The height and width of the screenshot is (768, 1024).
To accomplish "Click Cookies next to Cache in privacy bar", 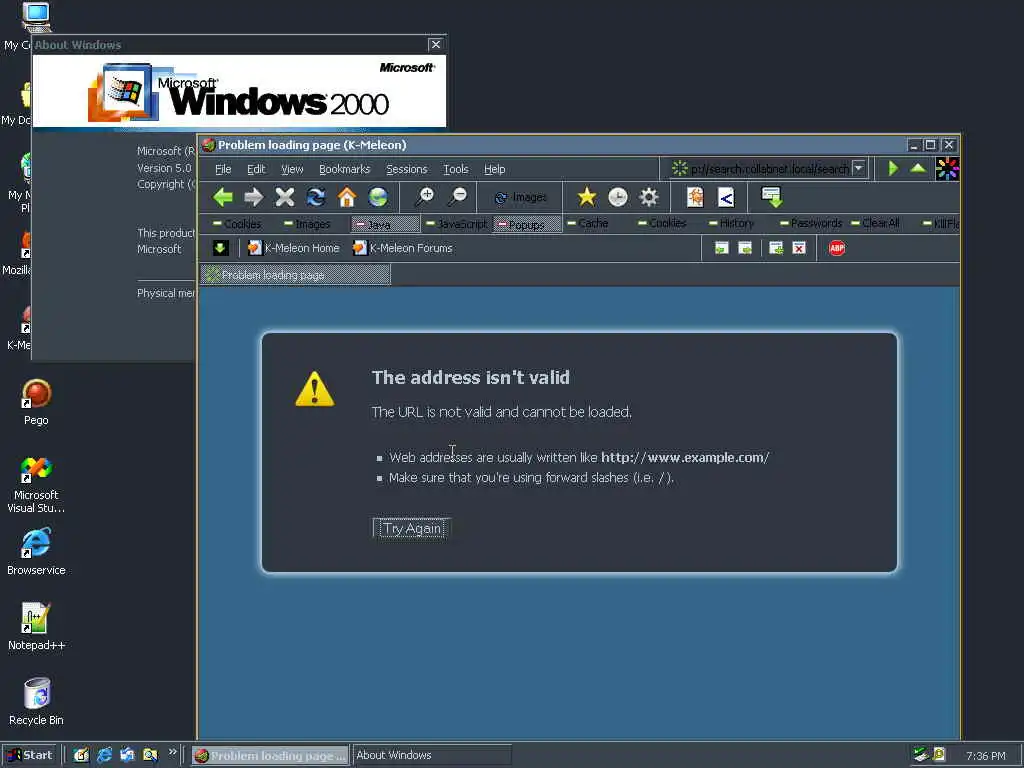I will pyautogui.click(x=662, y=223).
